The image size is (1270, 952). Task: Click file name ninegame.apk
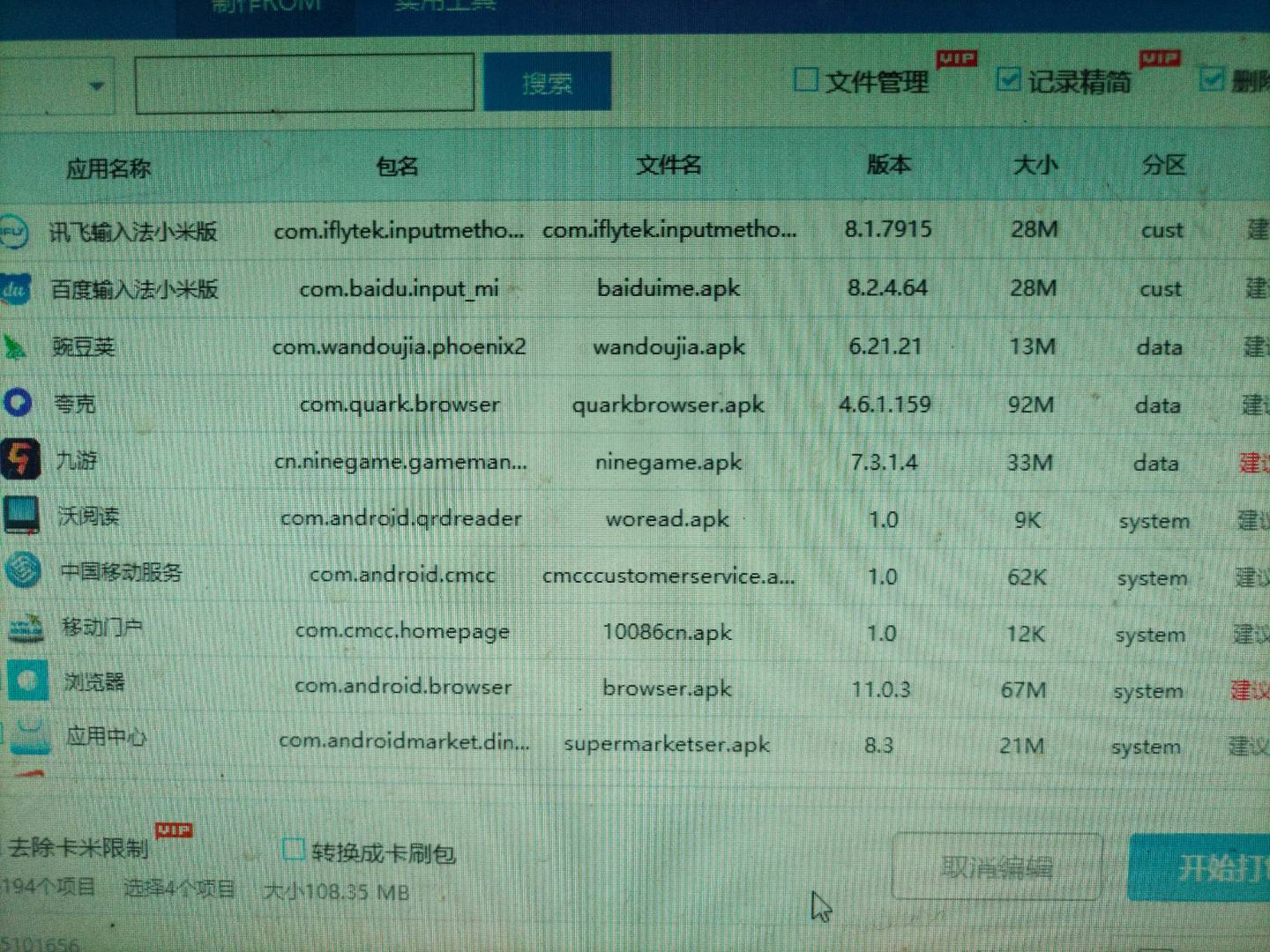pos(669,462)
